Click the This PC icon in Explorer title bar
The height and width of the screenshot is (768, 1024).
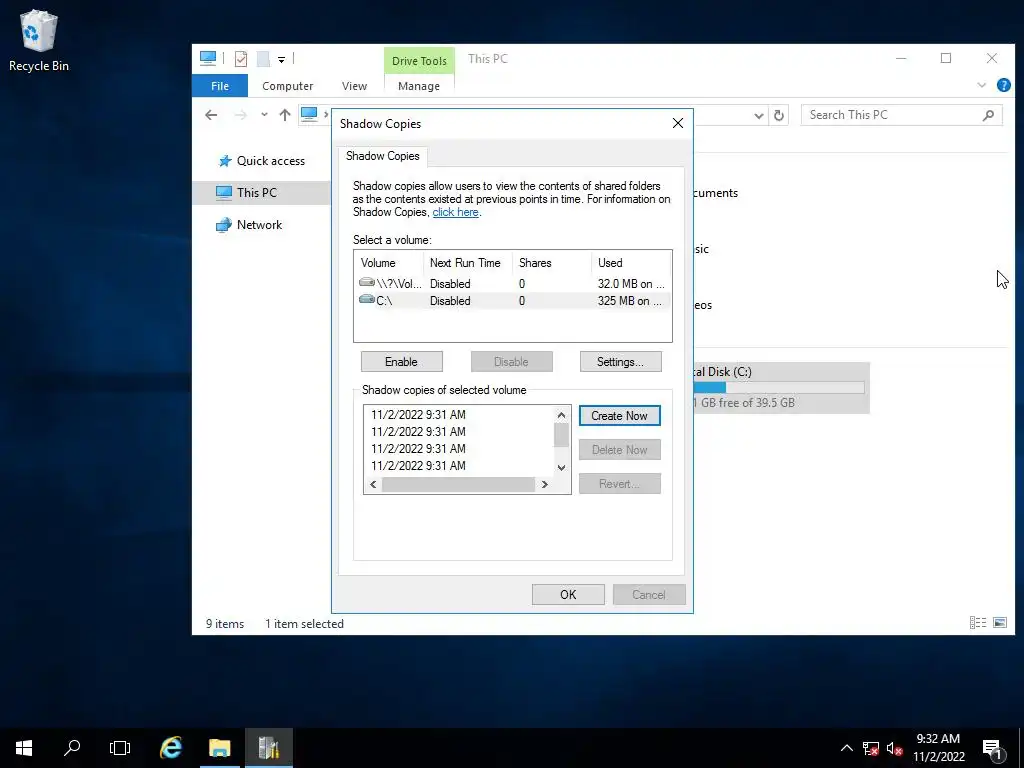208,59
